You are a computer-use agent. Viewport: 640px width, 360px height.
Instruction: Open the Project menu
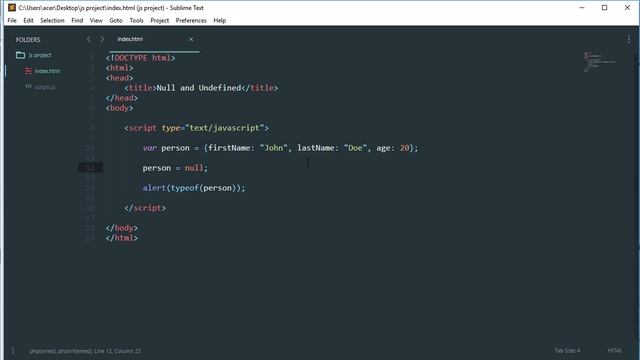160,20
